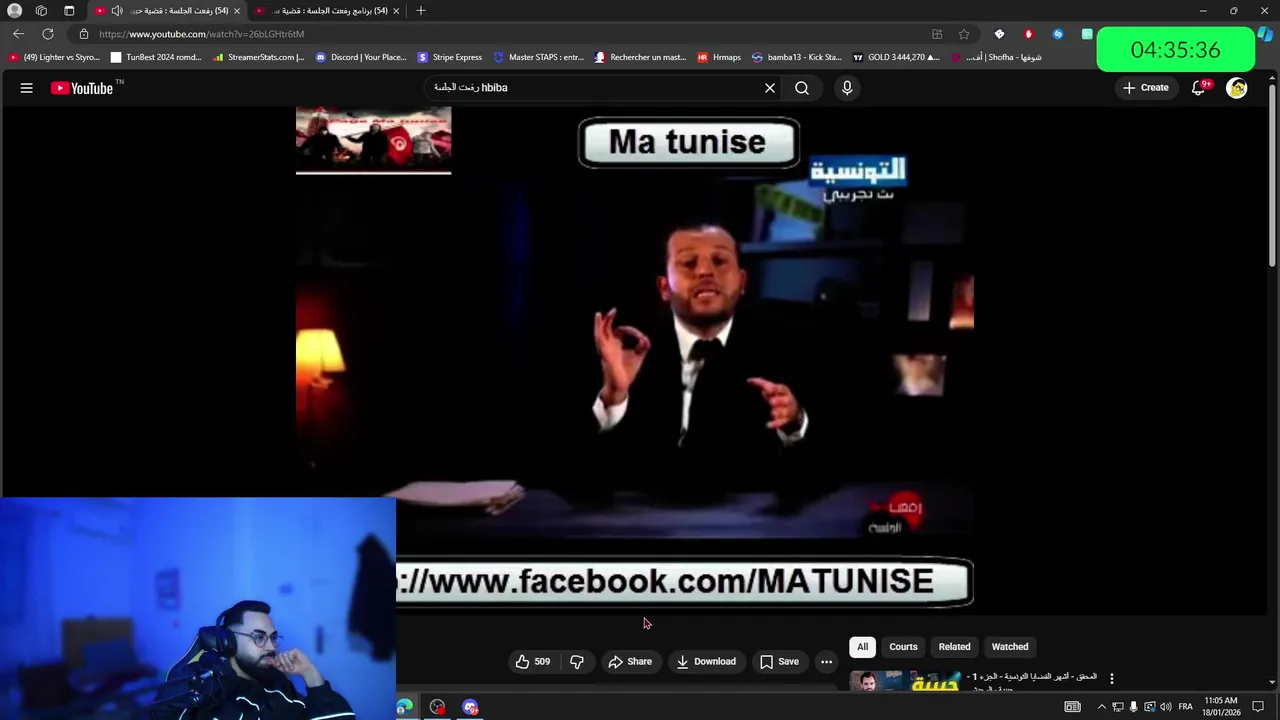1280x720 pixels.
Task: Go to the YouTube home logo
Action: point(82,88)
